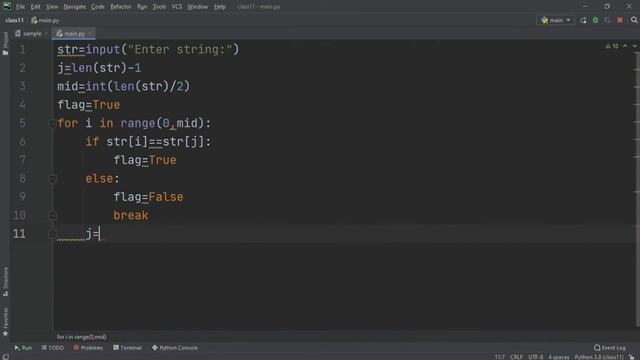Click flag=False on line 9
This screenshot has height=360, width=640.
click(149, 197)
